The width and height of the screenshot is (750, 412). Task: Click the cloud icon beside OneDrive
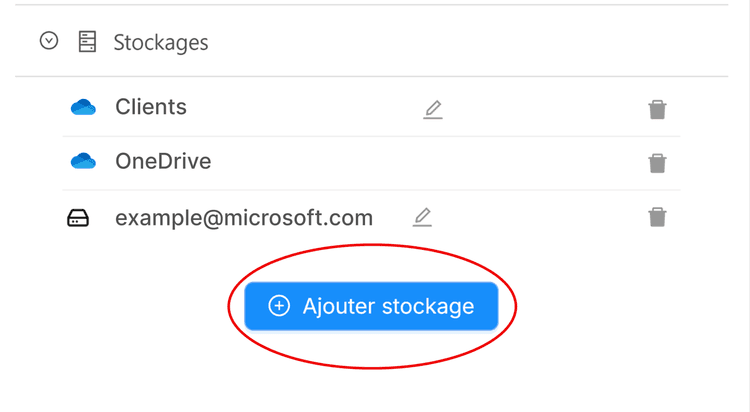click(x=83, y=161)
